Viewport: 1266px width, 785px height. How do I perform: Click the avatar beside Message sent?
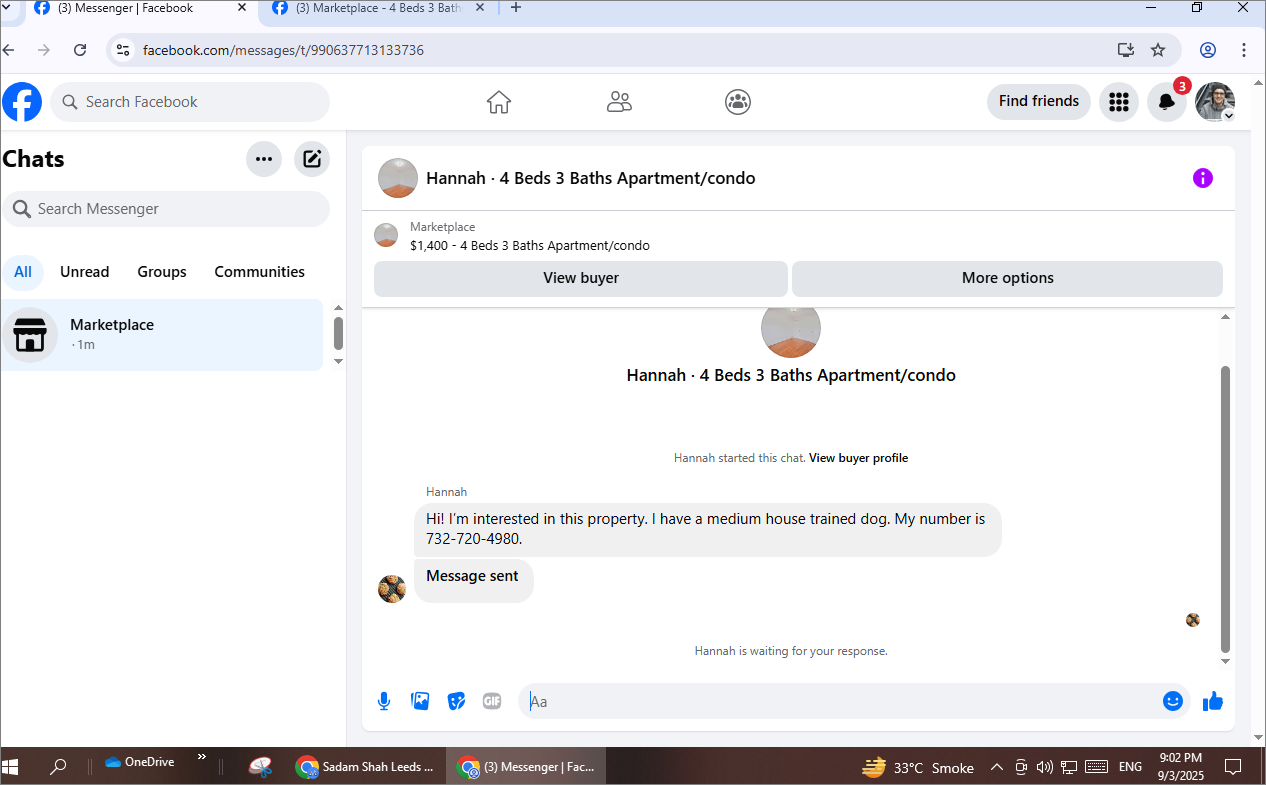(392, 589)
